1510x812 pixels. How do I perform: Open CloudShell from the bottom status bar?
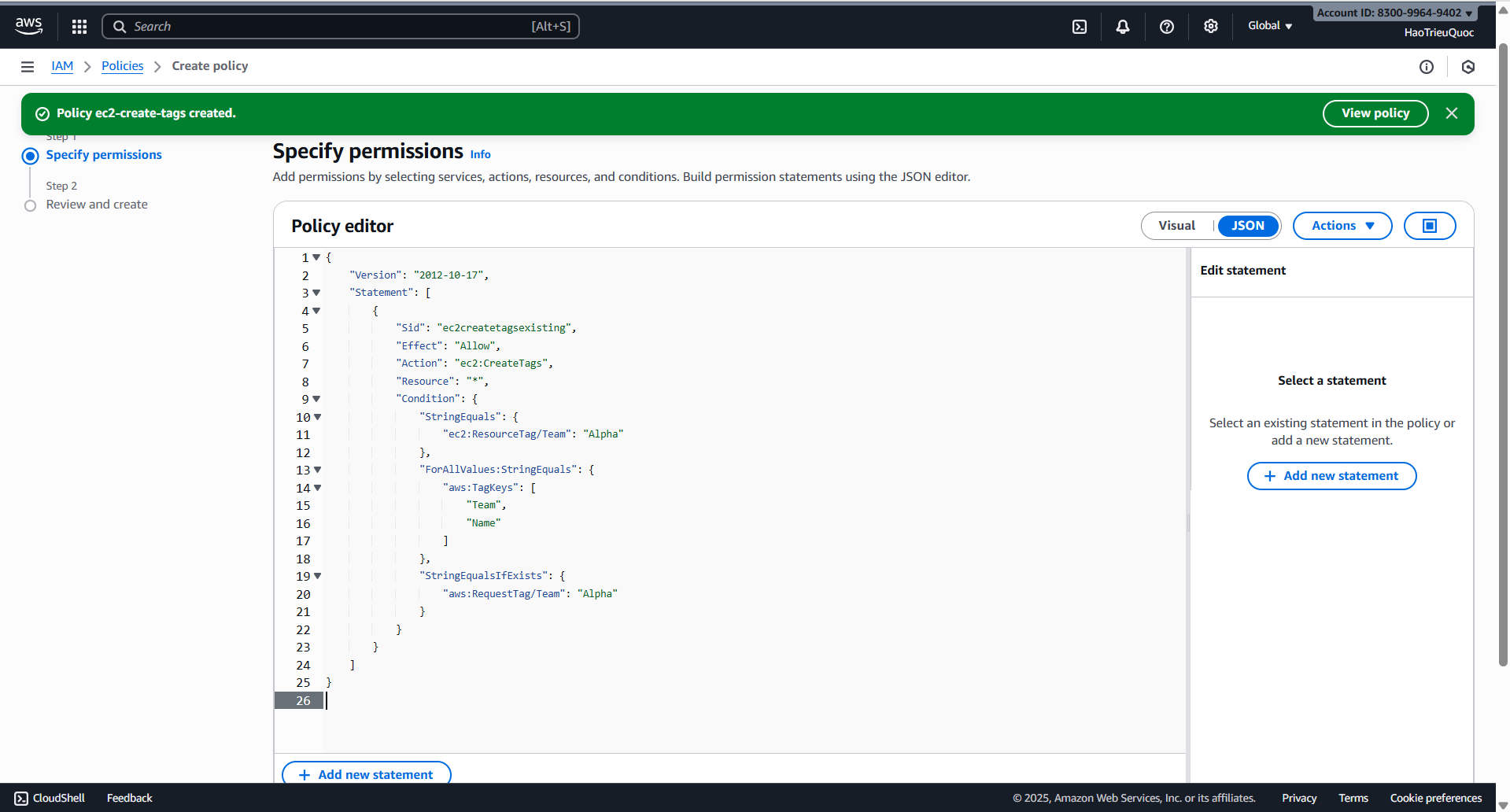click(x=49, y=797)
